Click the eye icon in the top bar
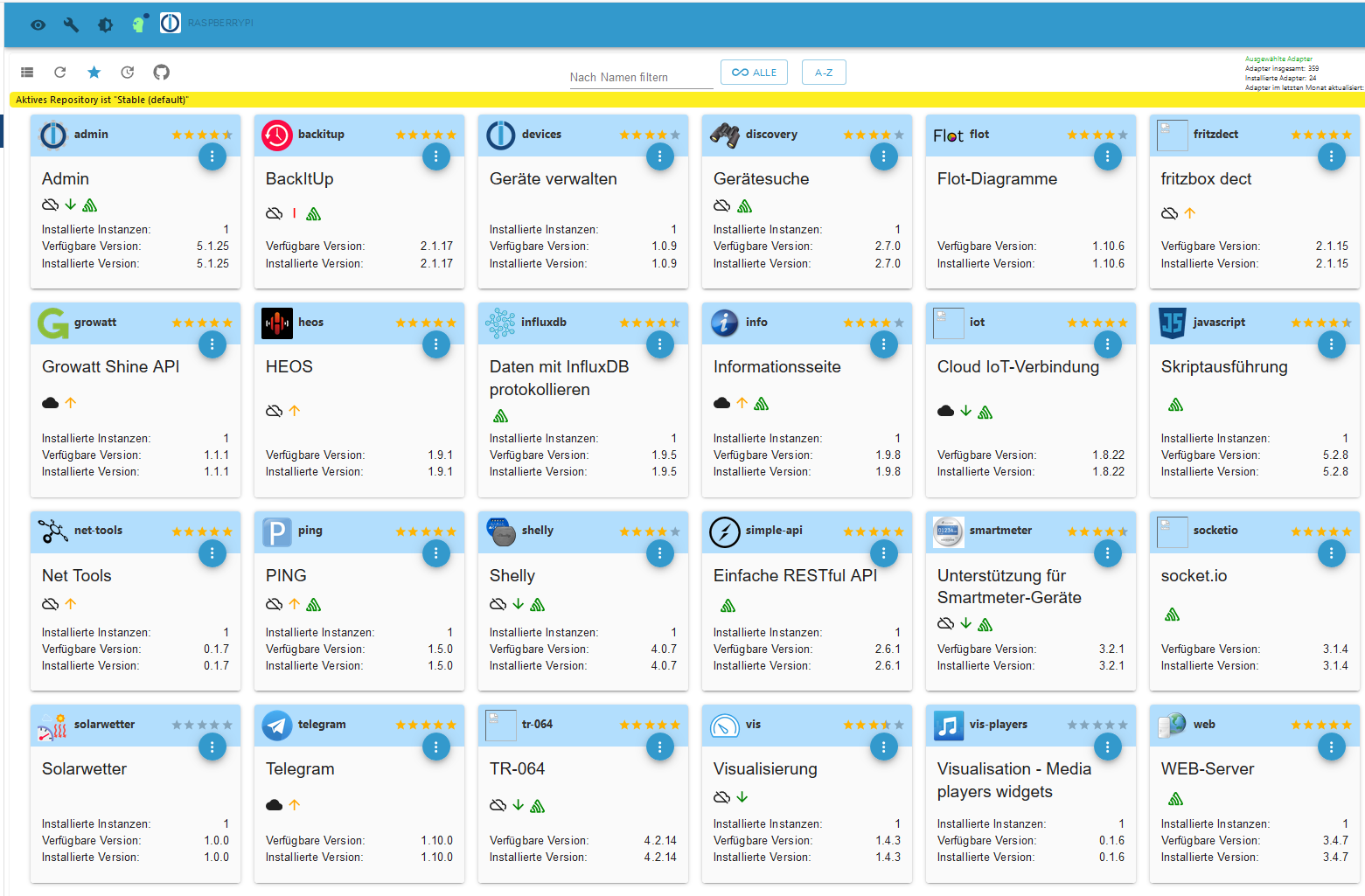The width and height of the screenshot is (1365, 896). click(38, 24)
